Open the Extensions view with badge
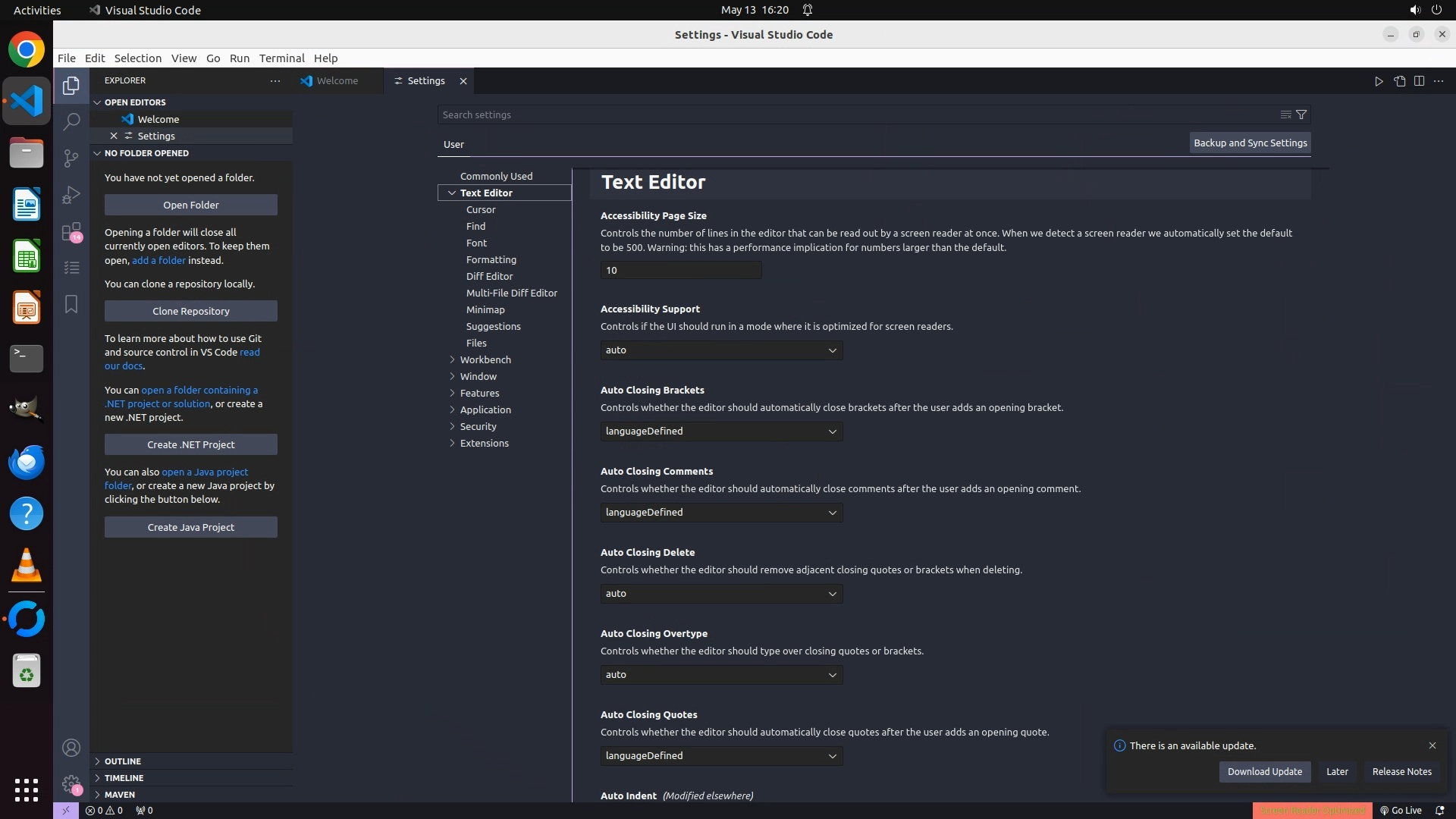This screenshot has width=1456, height=819. [71, 231]
